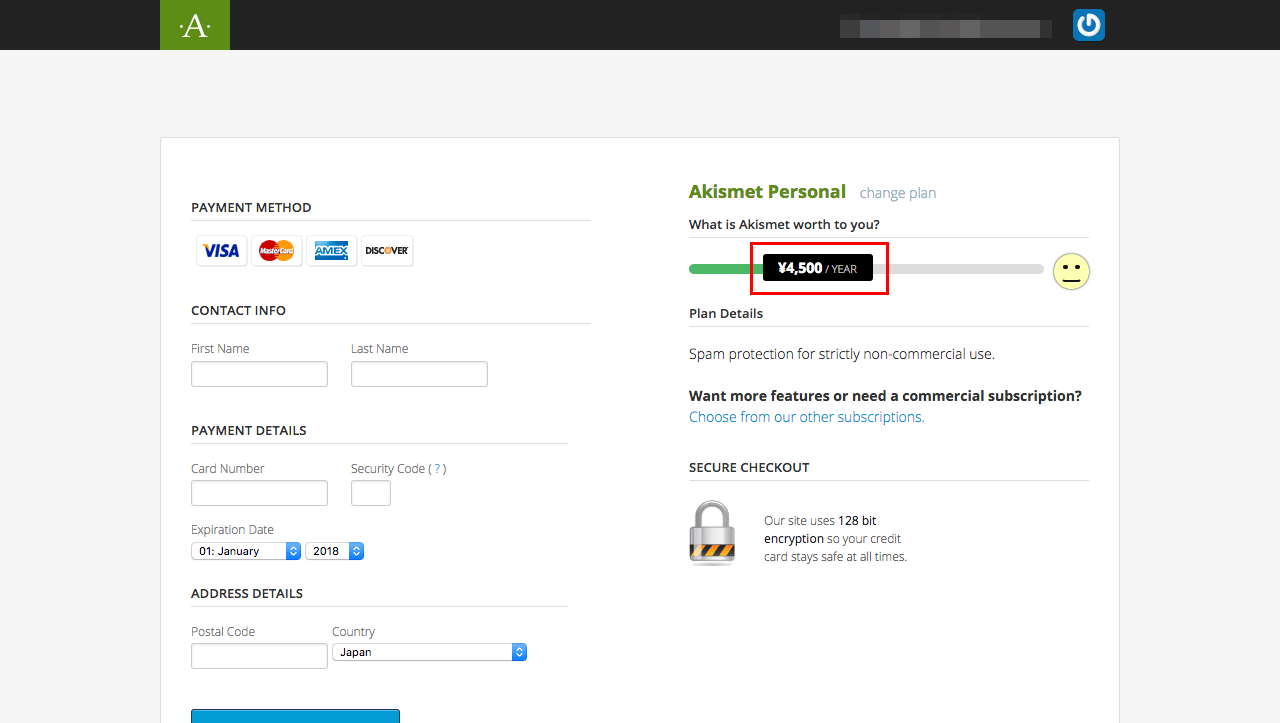1280x723 pixels.
Task: Click 'Spam protection for strictly non-commercial use' text
Action: (842, 354)
